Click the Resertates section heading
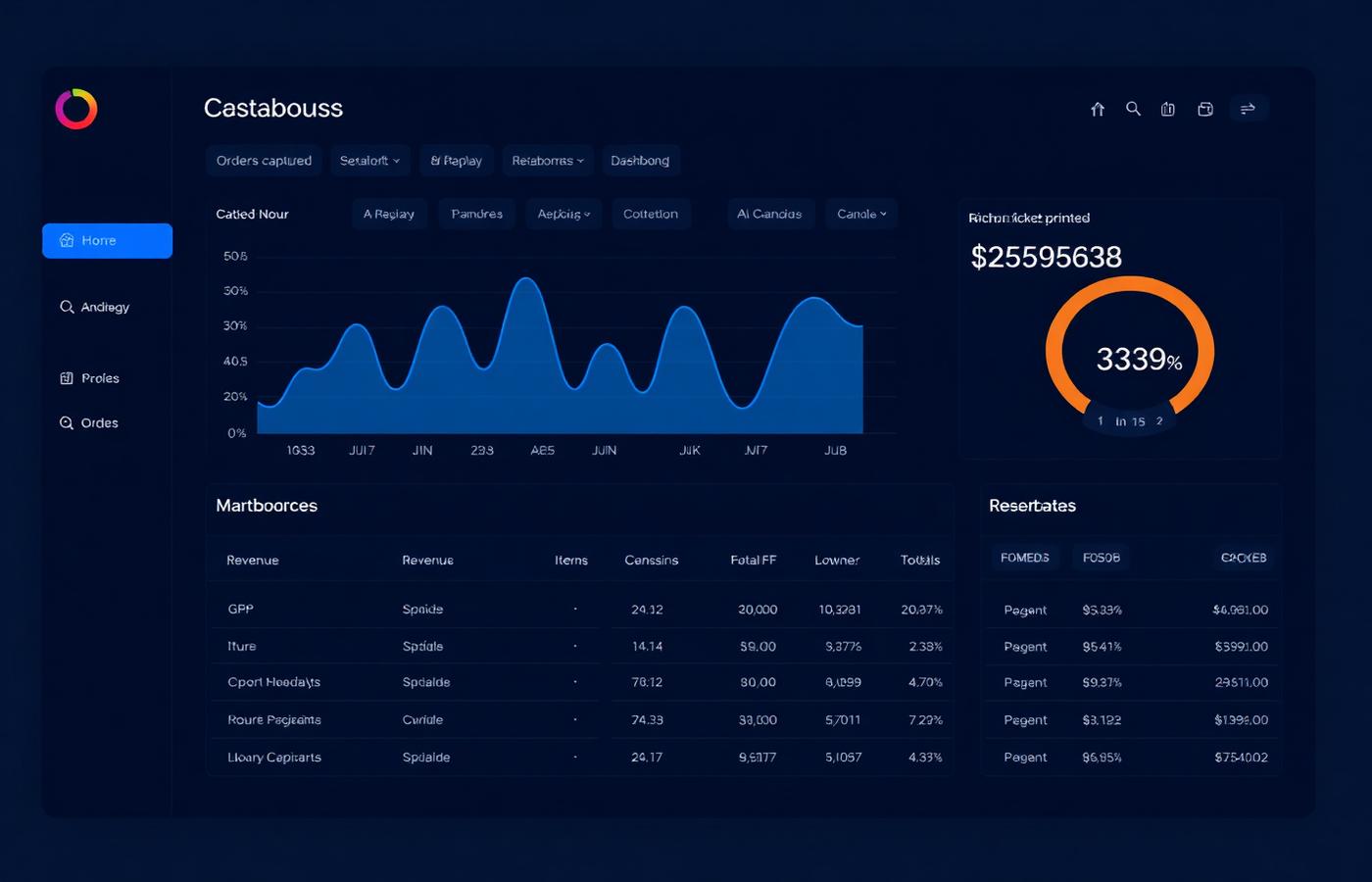The height and width of the screenshot is (882, 1372). (1032, 506)
